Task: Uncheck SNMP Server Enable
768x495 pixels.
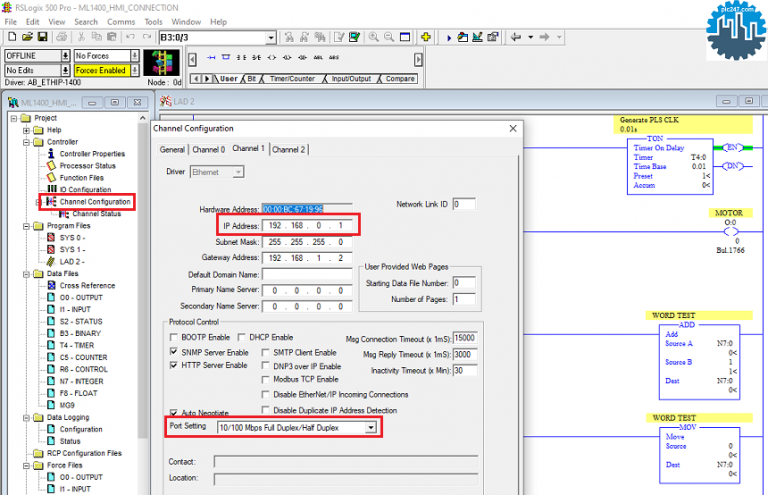Action: [x=173, y=352]
